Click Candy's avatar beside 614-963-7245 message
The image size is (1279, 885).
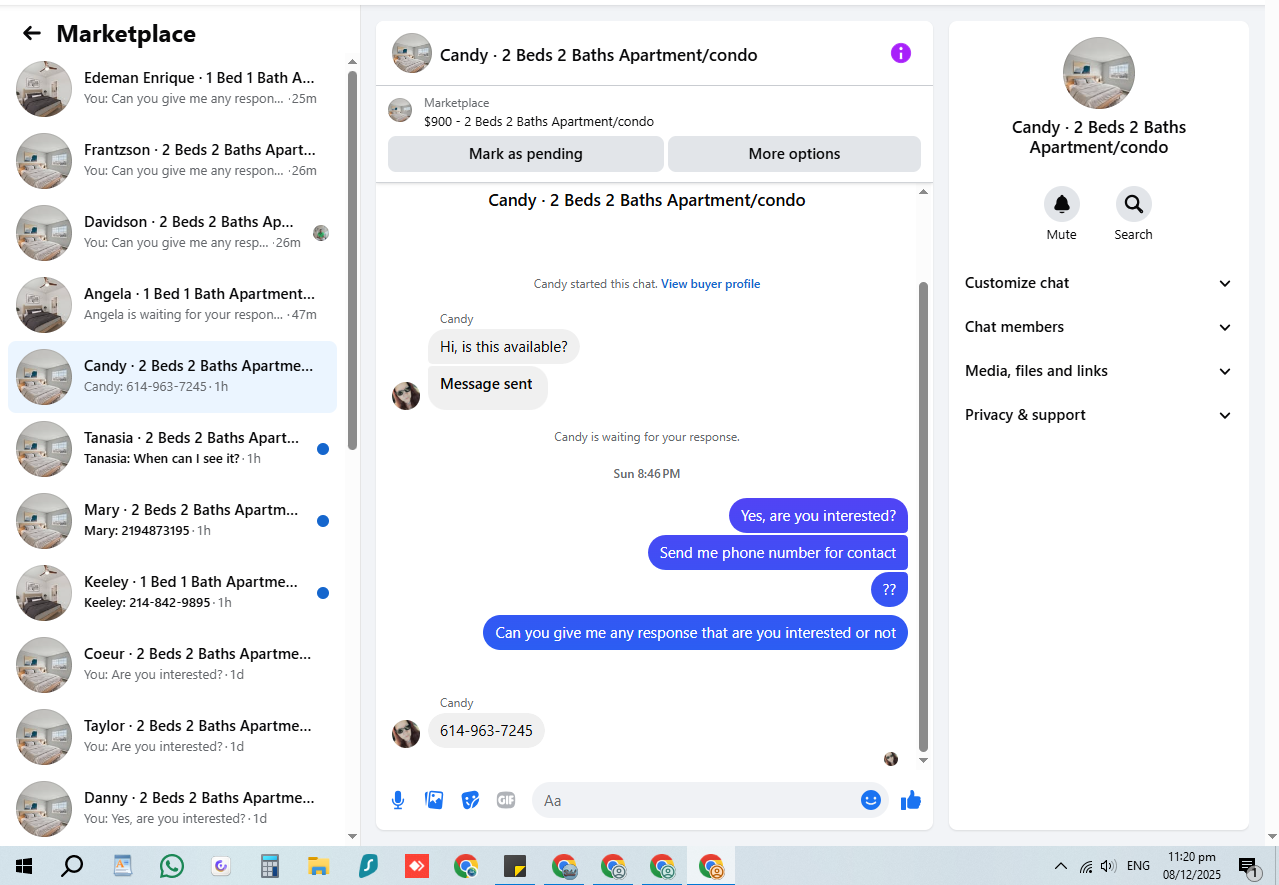click(406, 734)
